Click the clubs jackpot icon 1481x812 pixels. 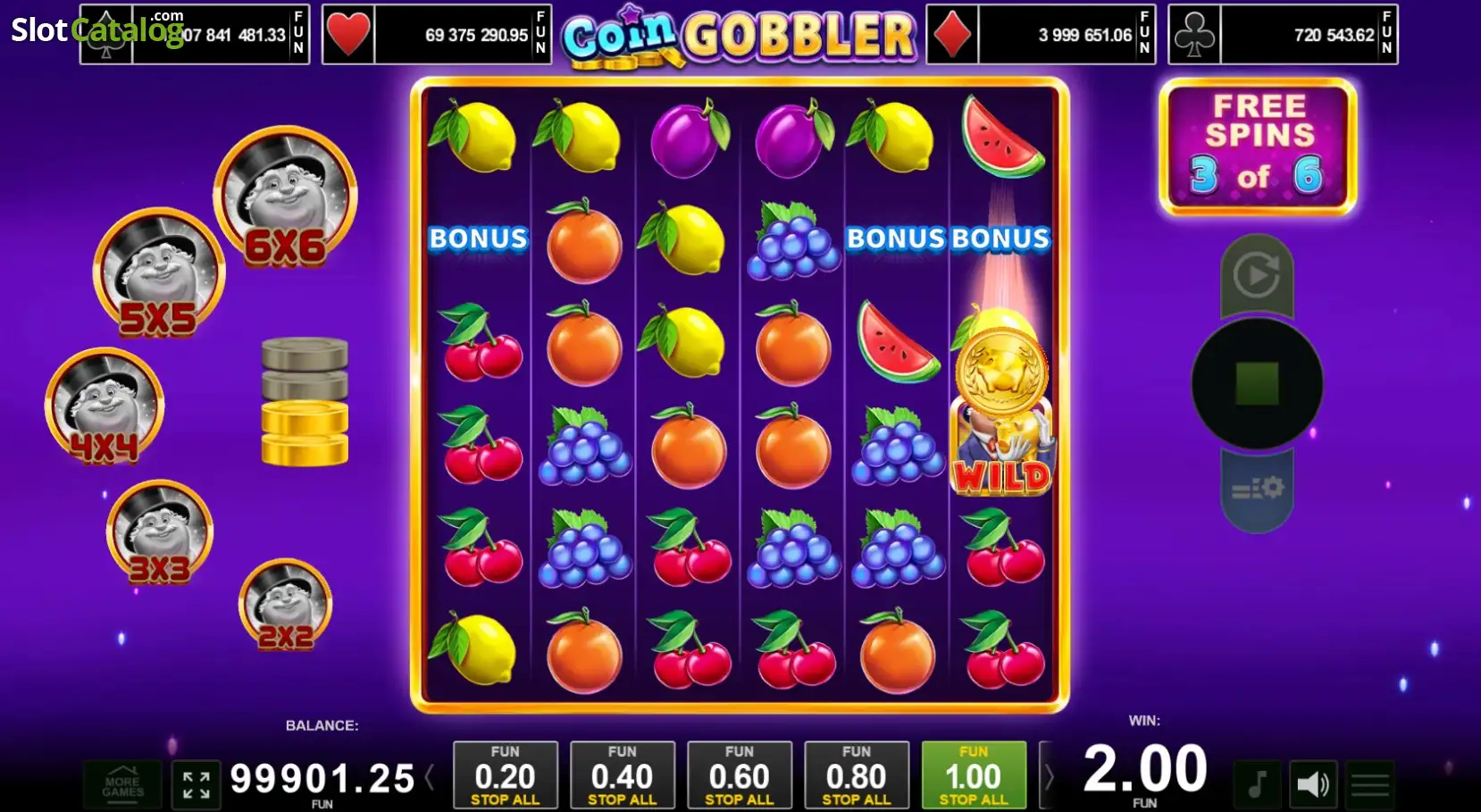click(1194, 35)
